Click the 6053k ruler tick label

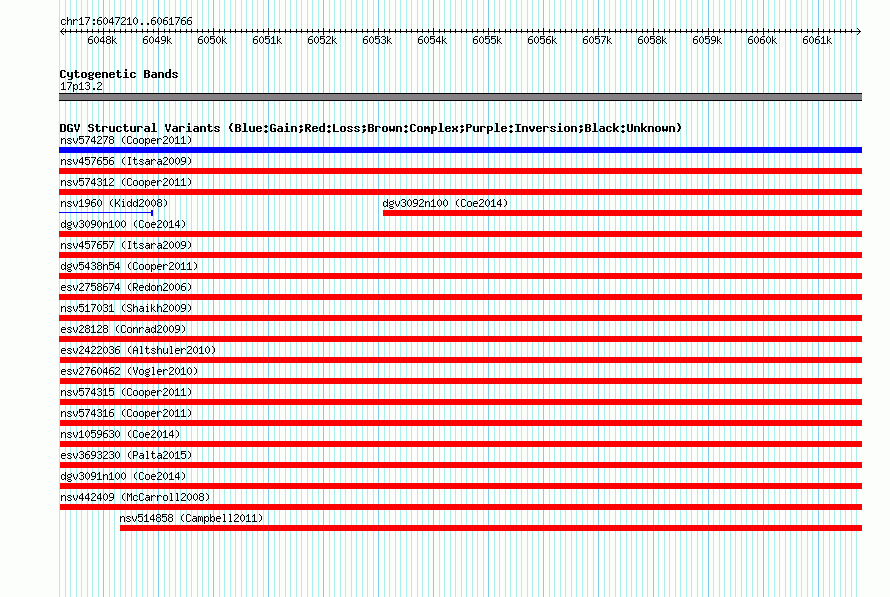pyautogui.click(x=377, y=40)
